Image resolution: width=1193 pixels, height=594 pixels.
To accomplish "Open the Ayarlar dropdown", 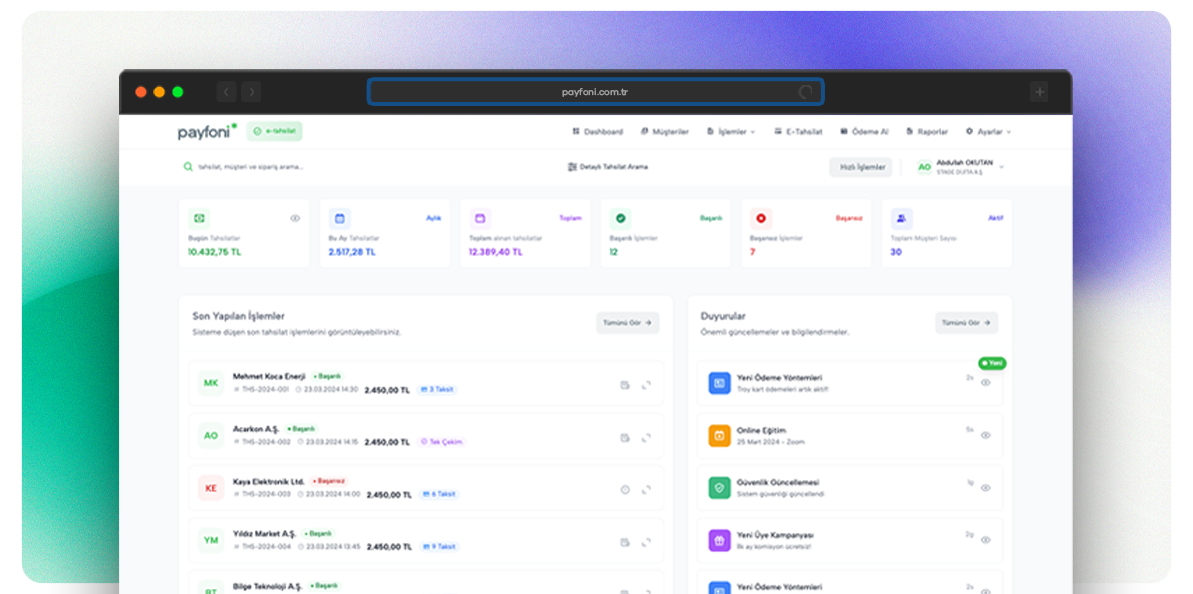I will click(x=988, y=132).
